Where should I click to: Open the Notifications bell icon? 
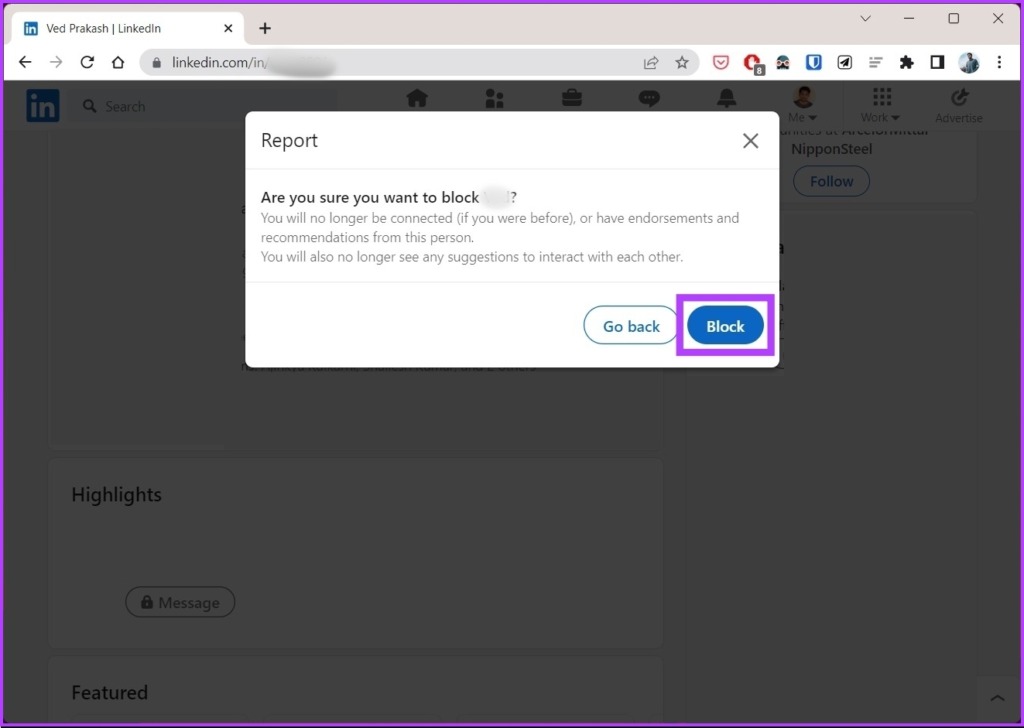pos(726,99)
